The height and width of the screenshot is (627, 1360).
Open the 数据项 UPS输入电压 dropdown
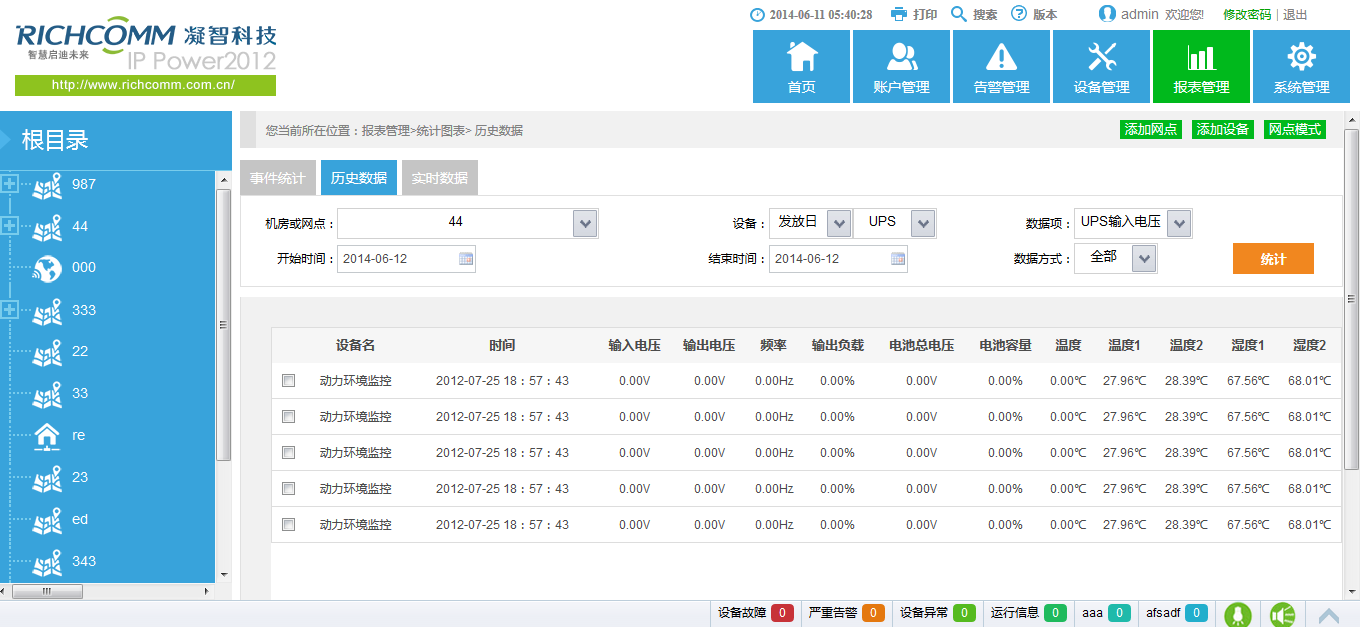(x=1179, y=224)
